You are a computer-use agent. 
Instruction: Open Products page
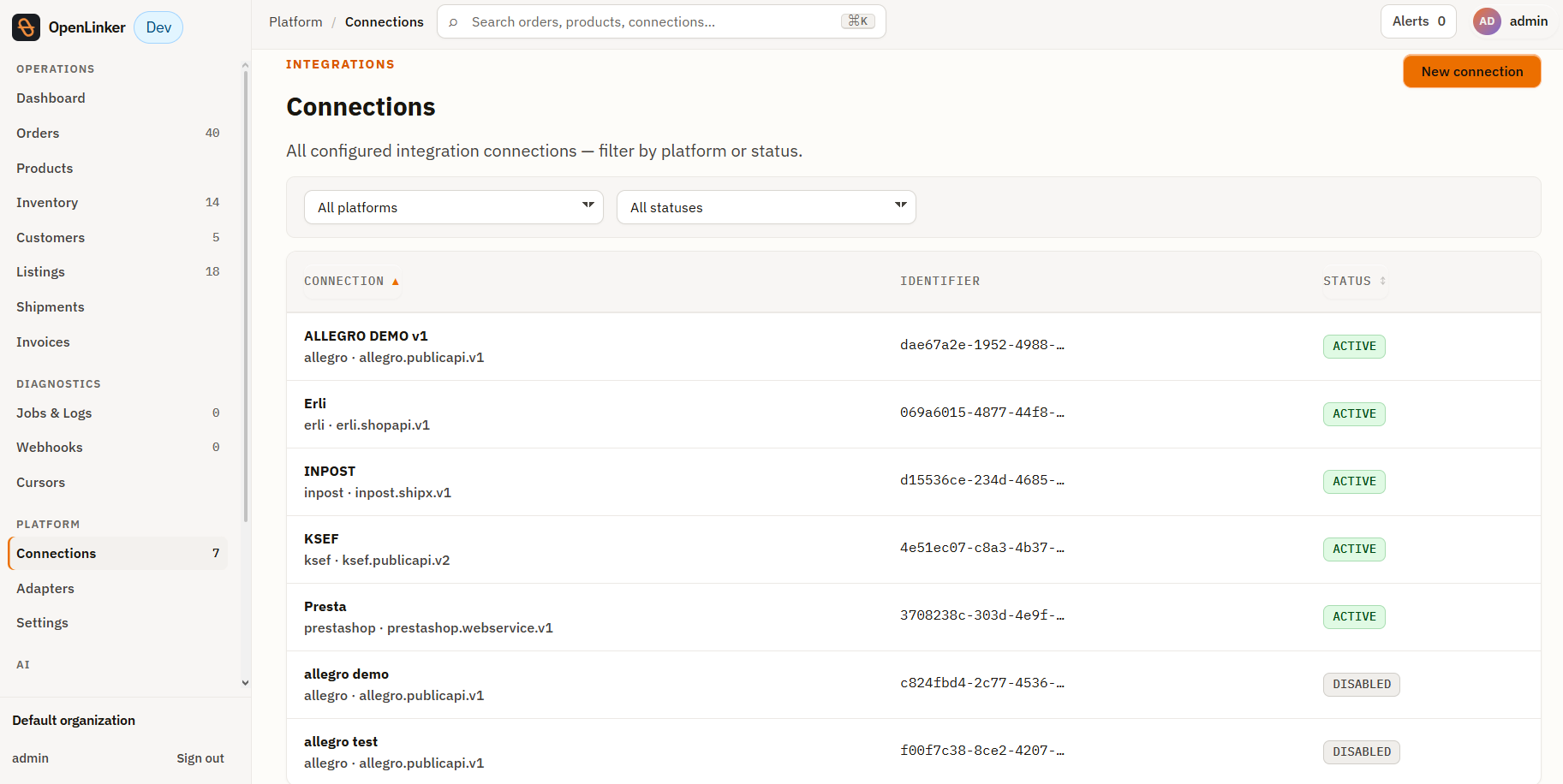coord(118,169)
